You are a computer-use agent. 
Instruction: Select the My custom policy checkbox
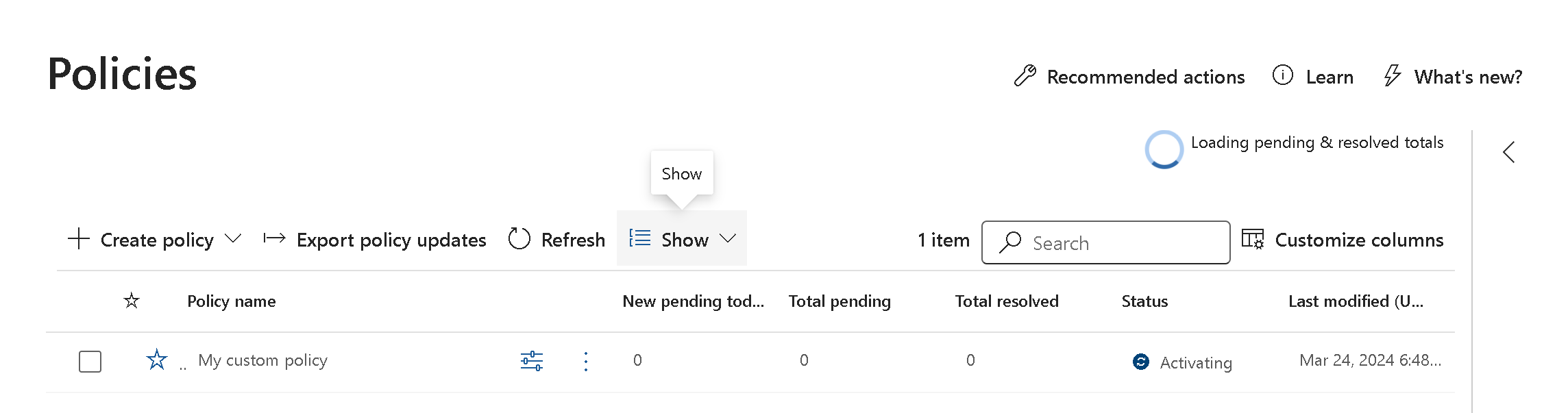click(x=90, y=361)
